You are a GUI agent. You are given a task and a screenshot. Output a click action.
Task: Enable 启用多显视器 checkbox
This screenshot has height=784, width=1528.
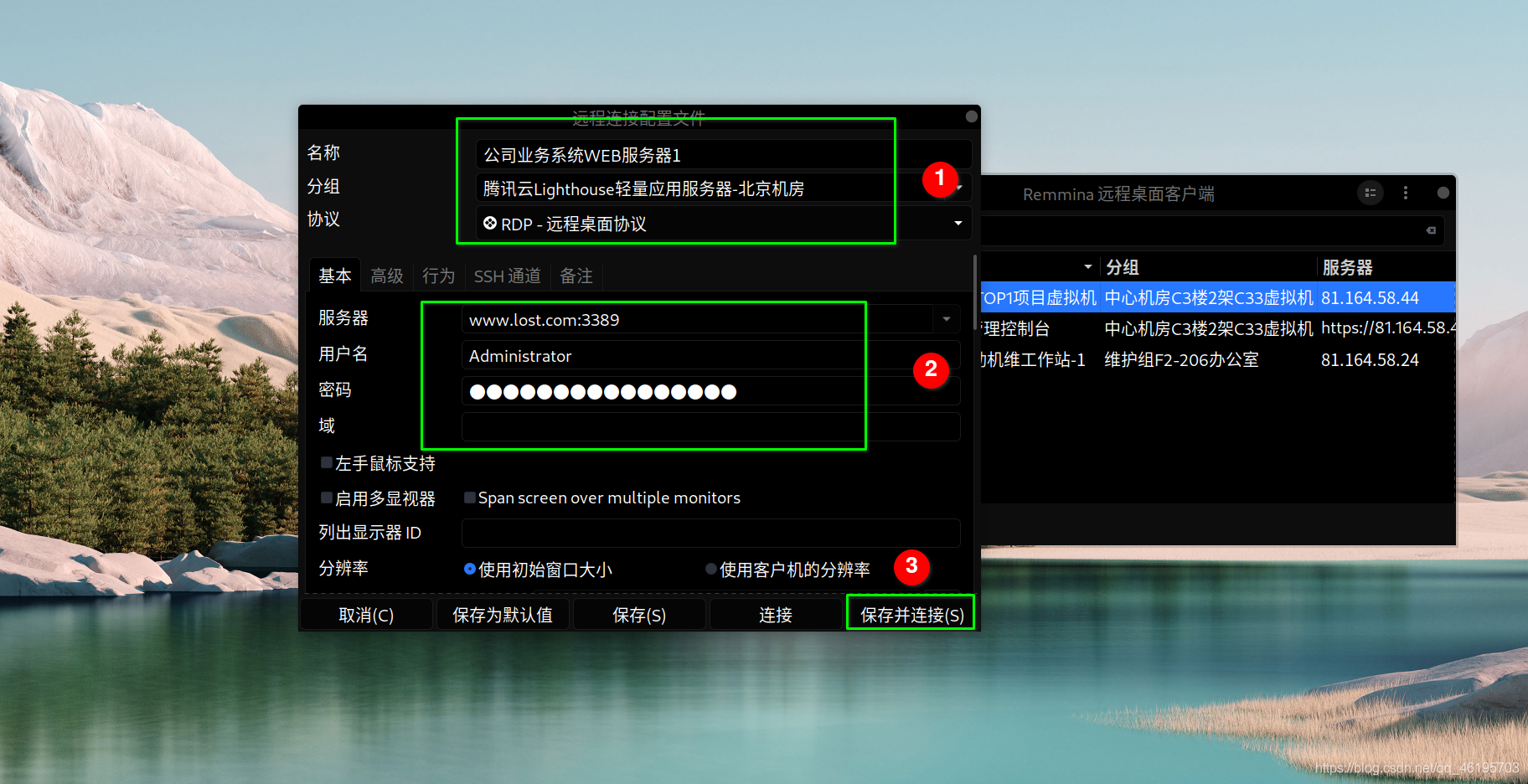click(x=327, y=498)
